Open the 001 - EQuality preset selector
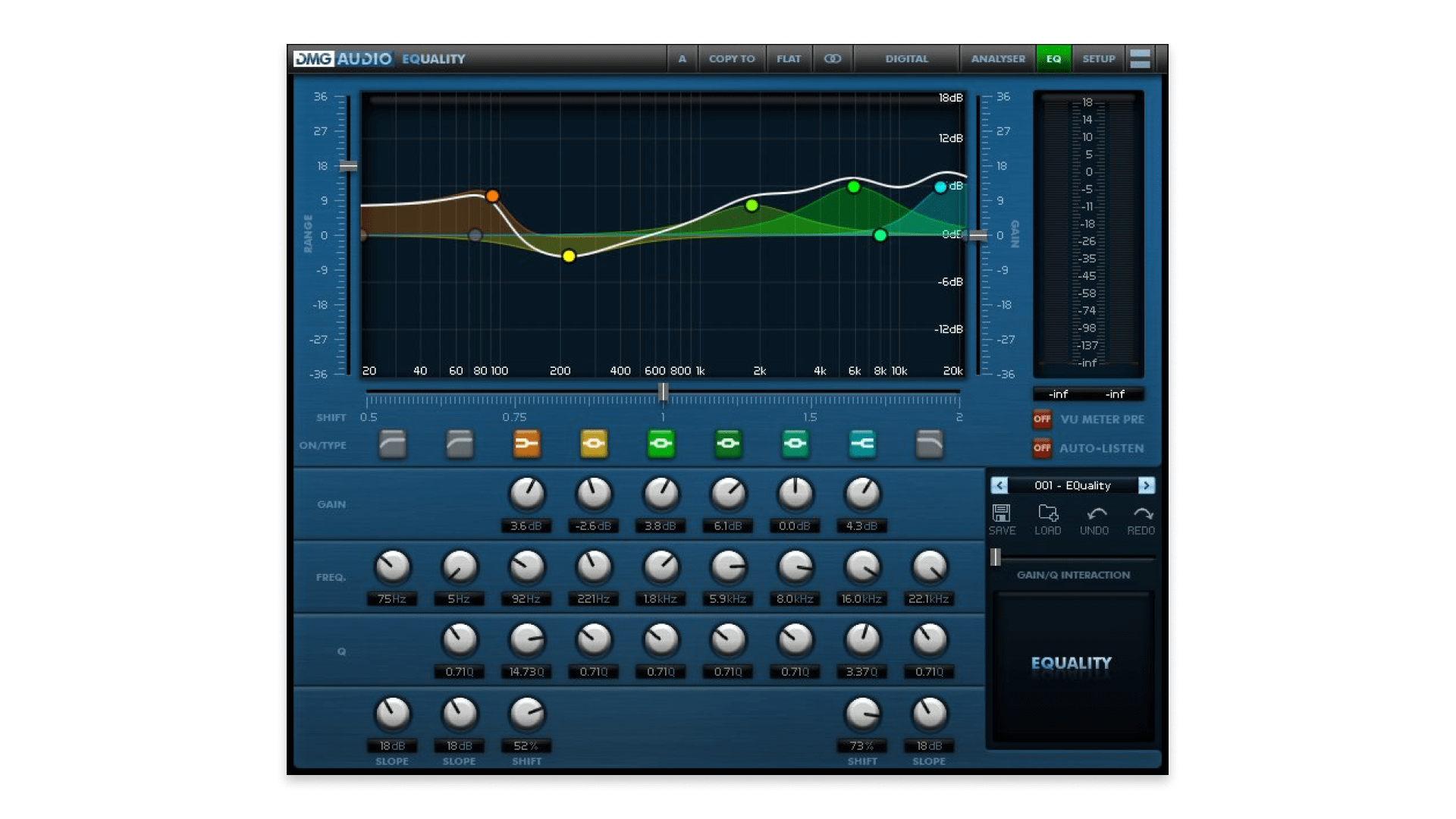This screenshot has height=819, width=1456. (1072, 485)
